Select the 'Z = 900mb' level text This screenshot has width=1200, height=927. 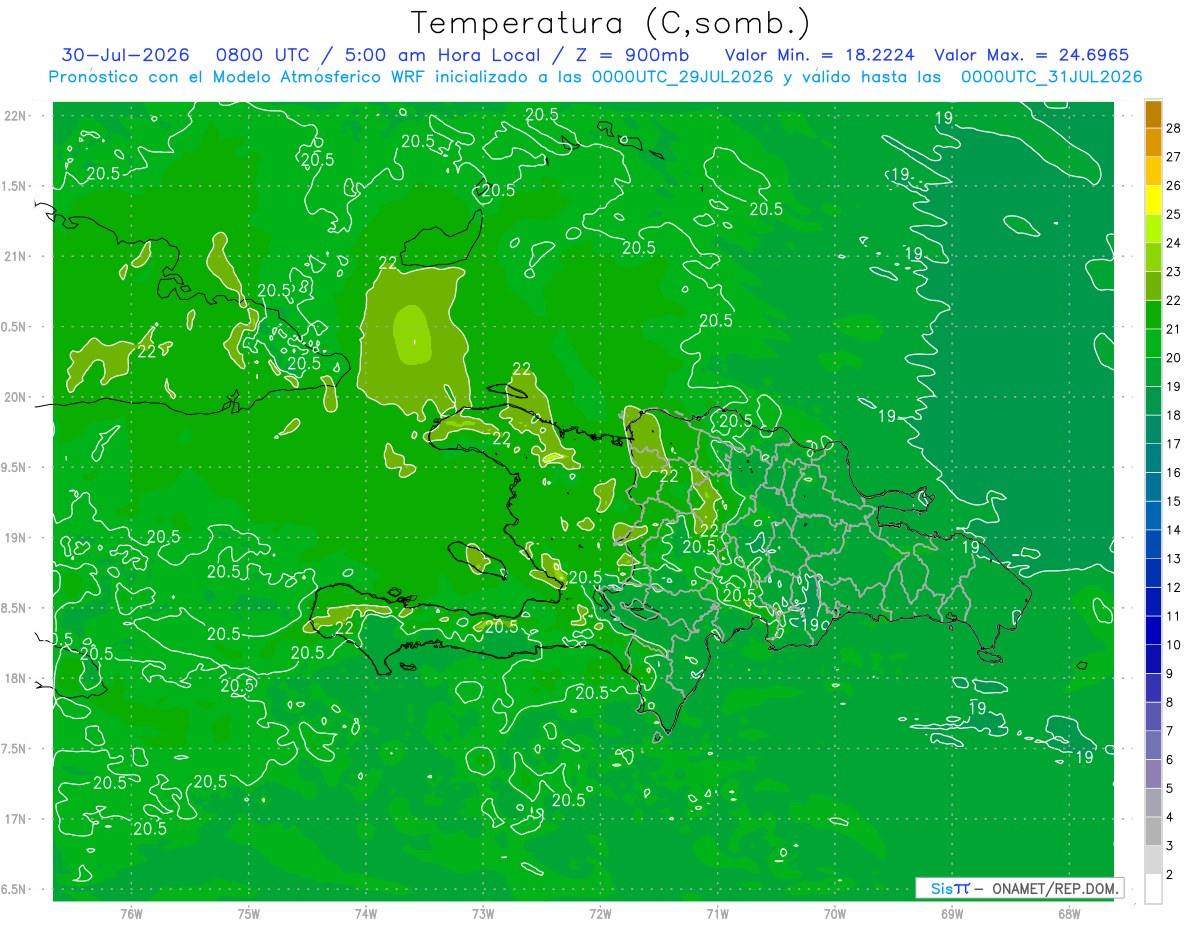click(x=630, y=55)
